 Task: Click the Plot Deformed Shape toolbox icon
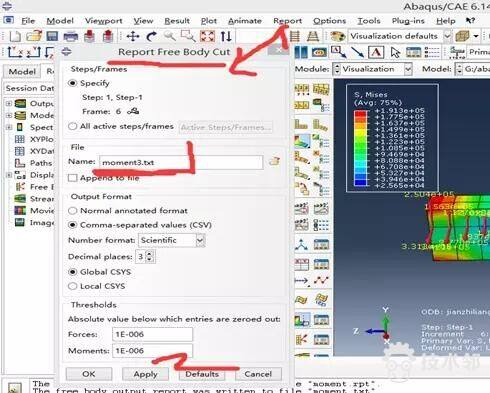coord(320,125)
